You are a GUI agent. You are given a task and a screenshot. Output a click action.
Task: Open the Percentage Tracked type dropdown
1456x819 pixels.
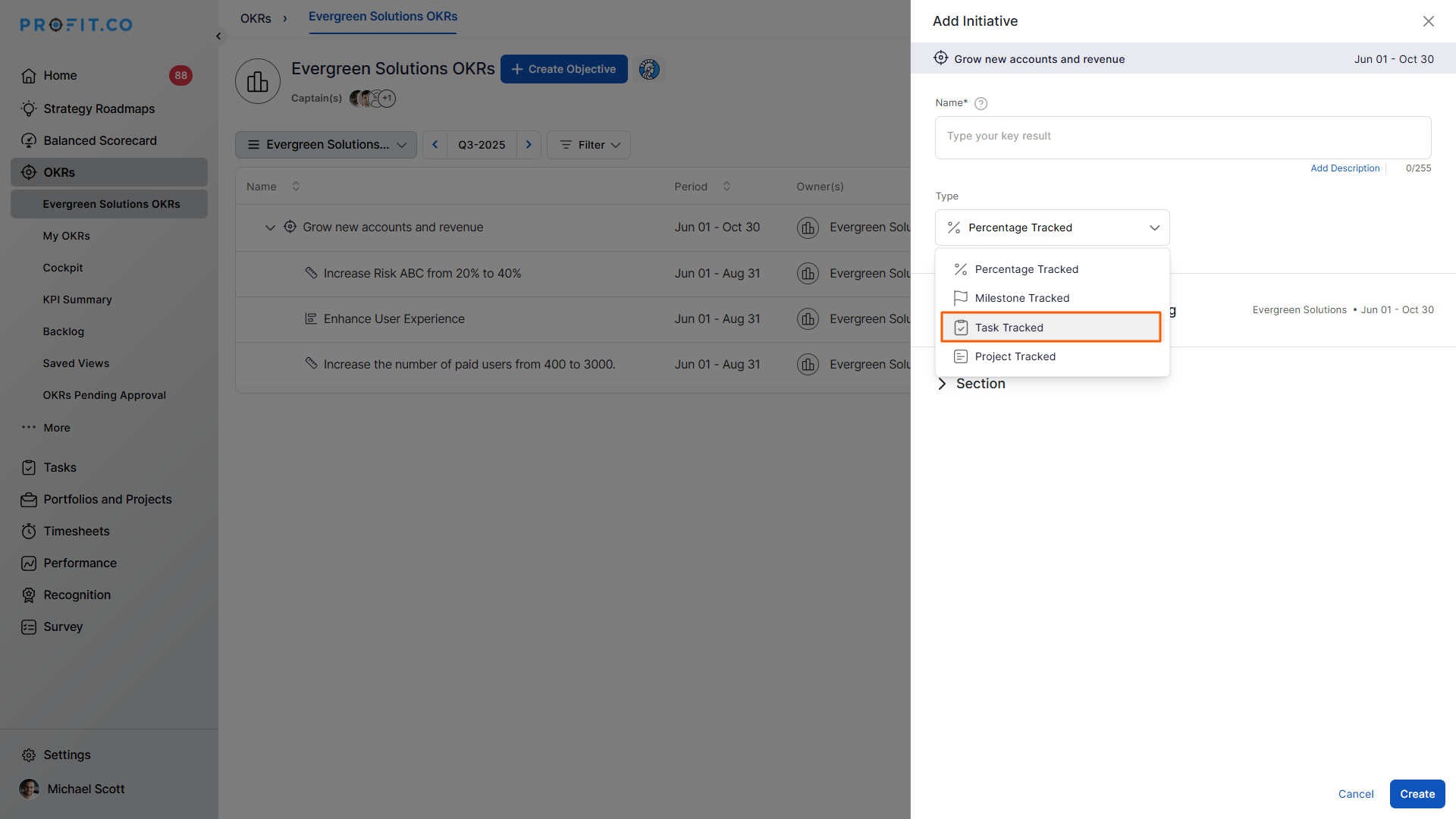point(1052,227)
